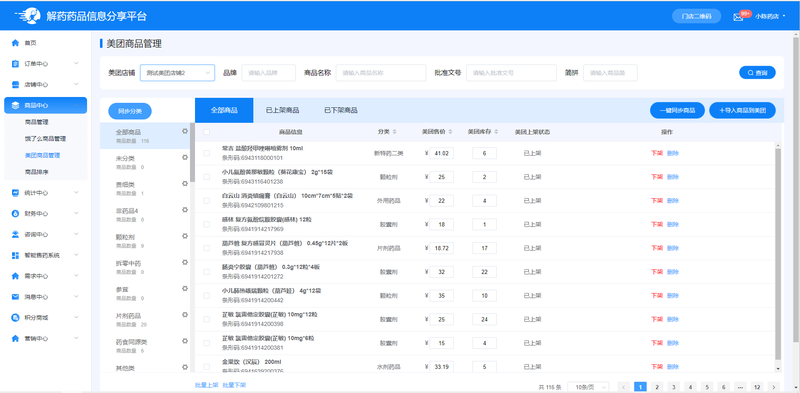Open gear settings for 参茸 category
This screenshot has height=393, width=800.
[x=185, y=288]
